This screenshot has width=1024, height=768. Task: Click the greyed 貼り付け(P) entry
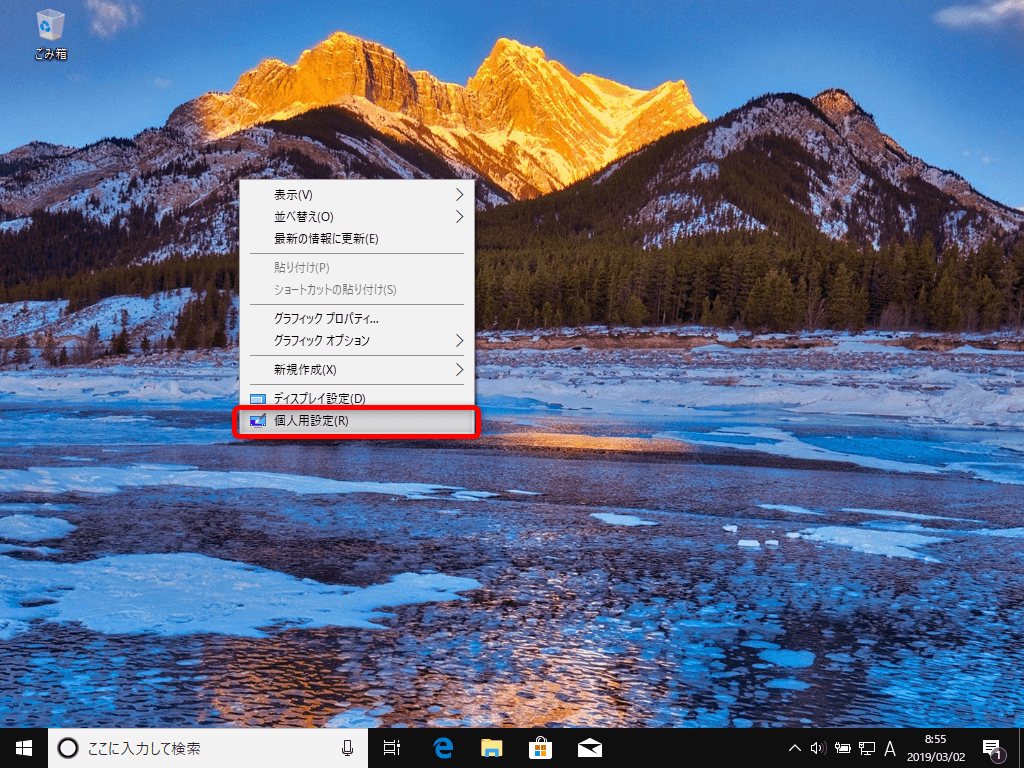pyautogui.click(x=357, y=268)
